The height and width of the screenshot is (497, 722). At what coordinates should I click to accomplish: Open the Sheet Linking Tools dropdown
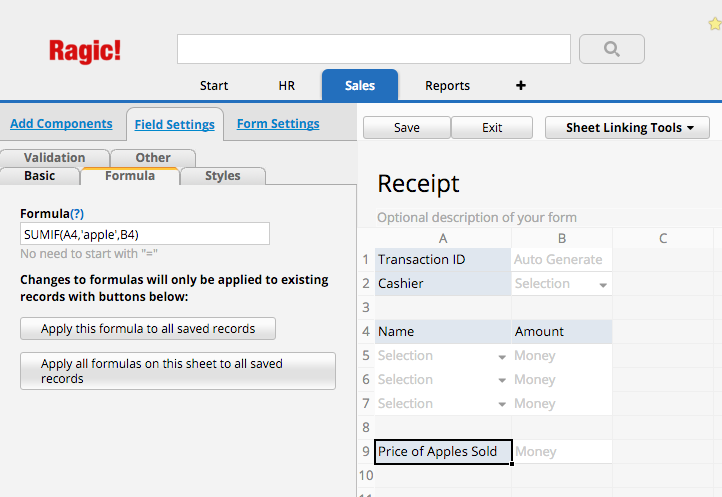627,128
